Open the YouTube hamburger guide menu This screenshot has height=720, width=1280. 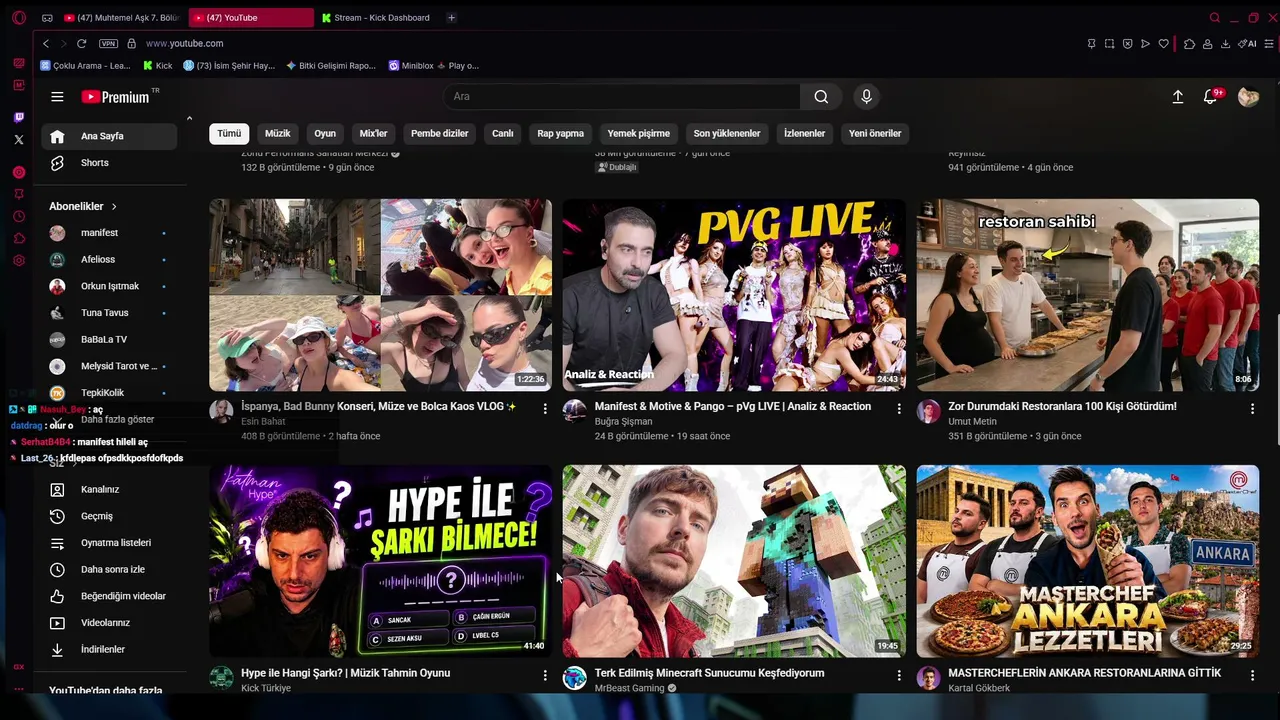(57, 97)
